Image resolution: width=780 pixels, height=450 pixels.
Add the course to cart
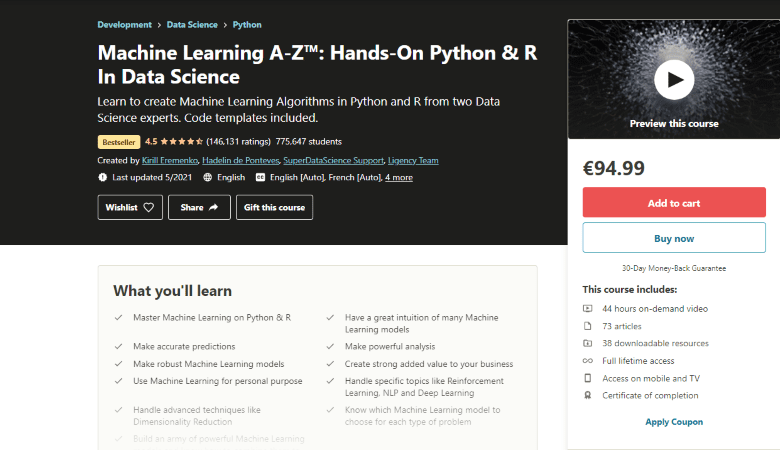[x=673, y=203]
